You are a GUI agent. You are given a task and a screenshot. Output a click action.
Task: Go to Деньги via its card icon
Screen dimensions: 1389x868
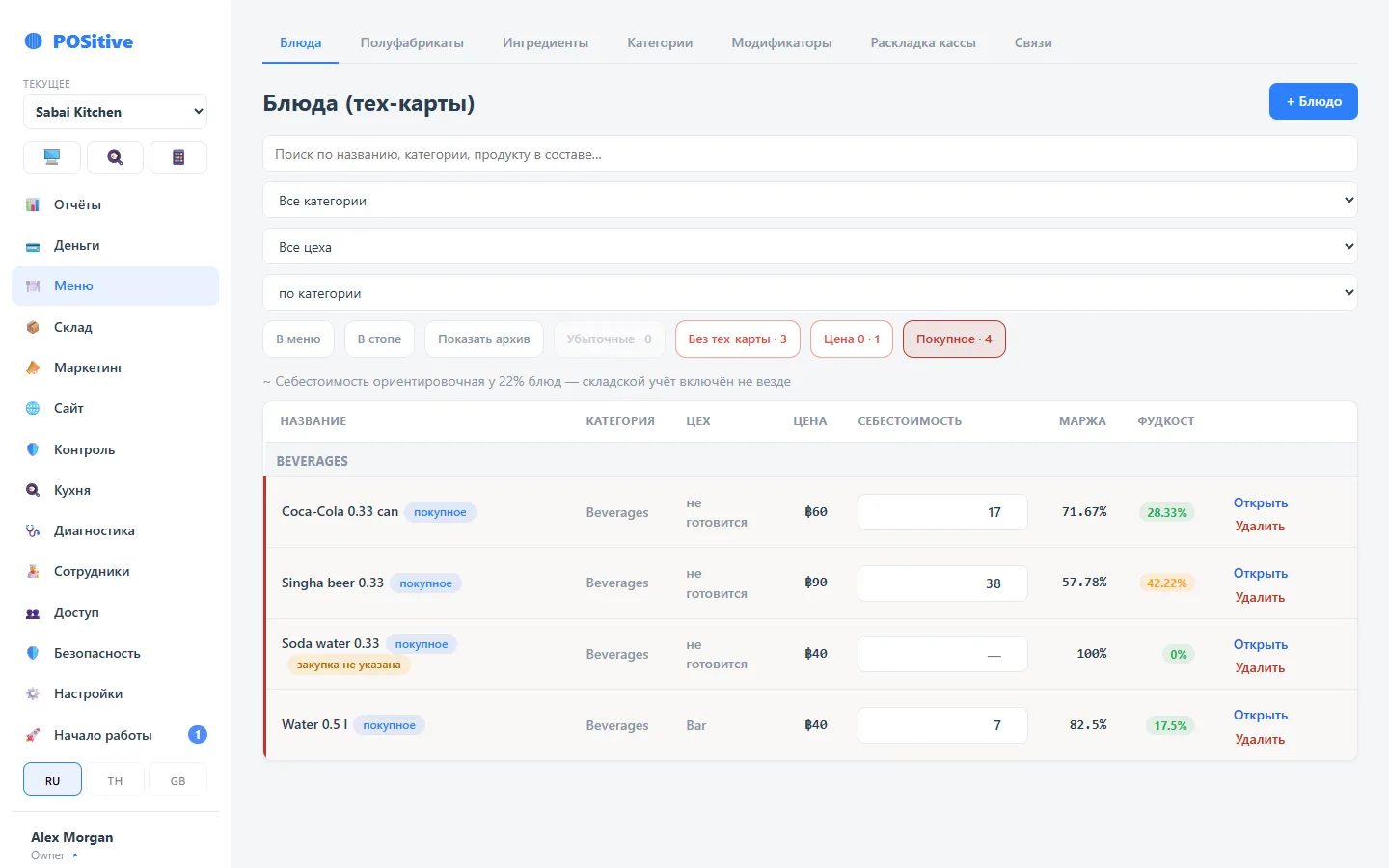pyautogui.click(x=33, y=246)
